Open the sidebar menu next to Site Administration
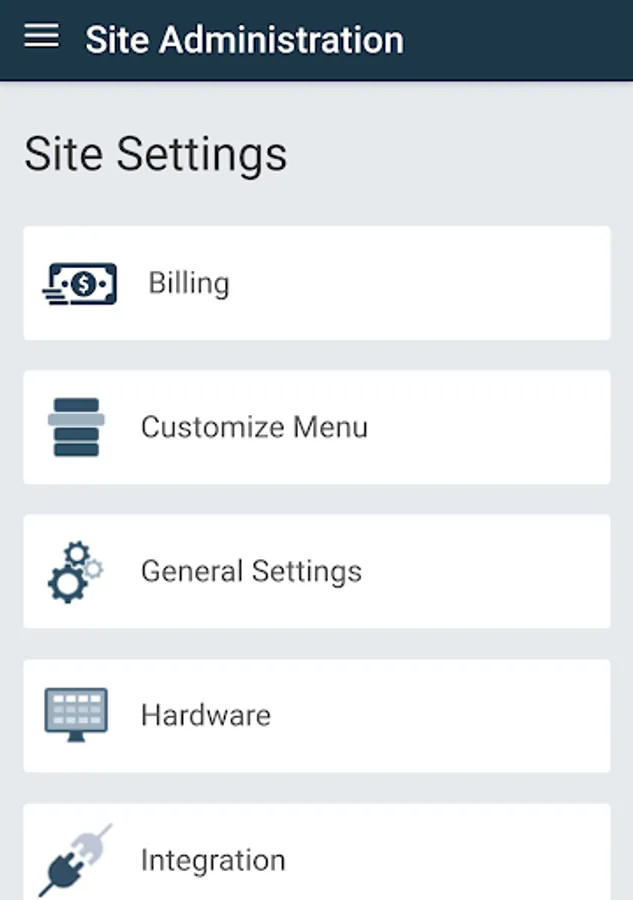633x900 pixels. click(40, 36)
